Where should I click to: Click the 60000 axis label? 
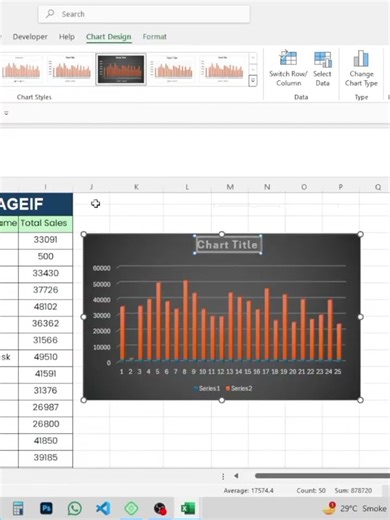pyautogui.click(x=101, y=268)
